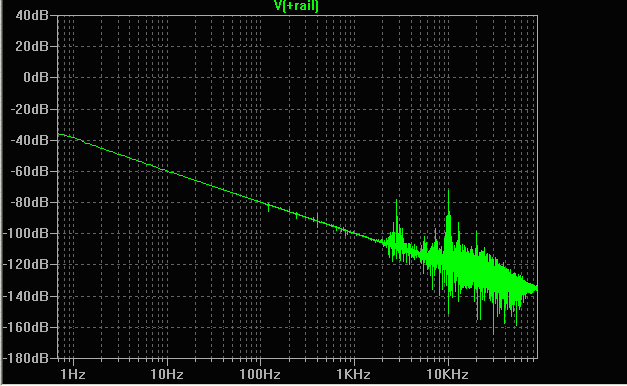Click the 10Hz frequency axis label
This screenshot has height=386, width=627.
(167, 374)
